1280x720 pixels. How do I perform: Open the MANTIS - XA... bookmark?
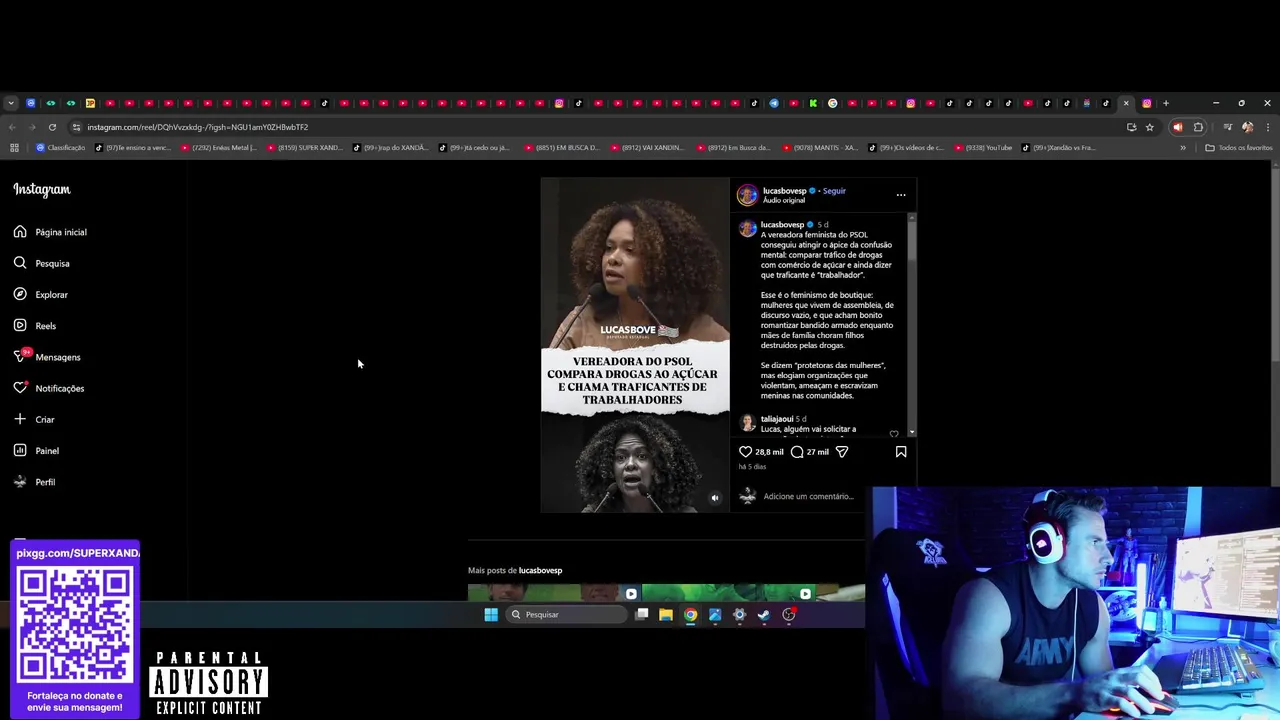pyautogui.click(x=820, y=148)
